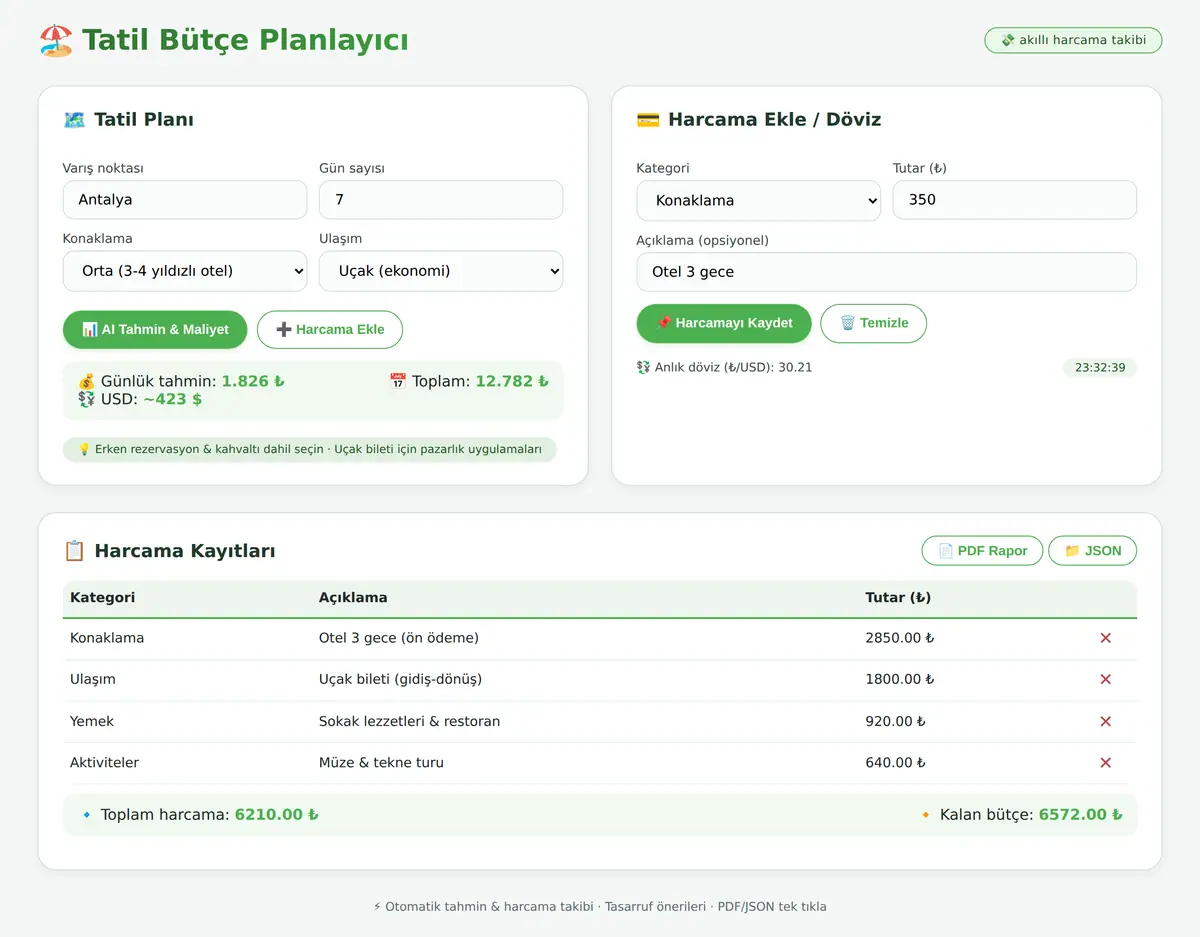Click the Aktiviteler table row label
The image size is (1200, 937).
pos(105,763)
